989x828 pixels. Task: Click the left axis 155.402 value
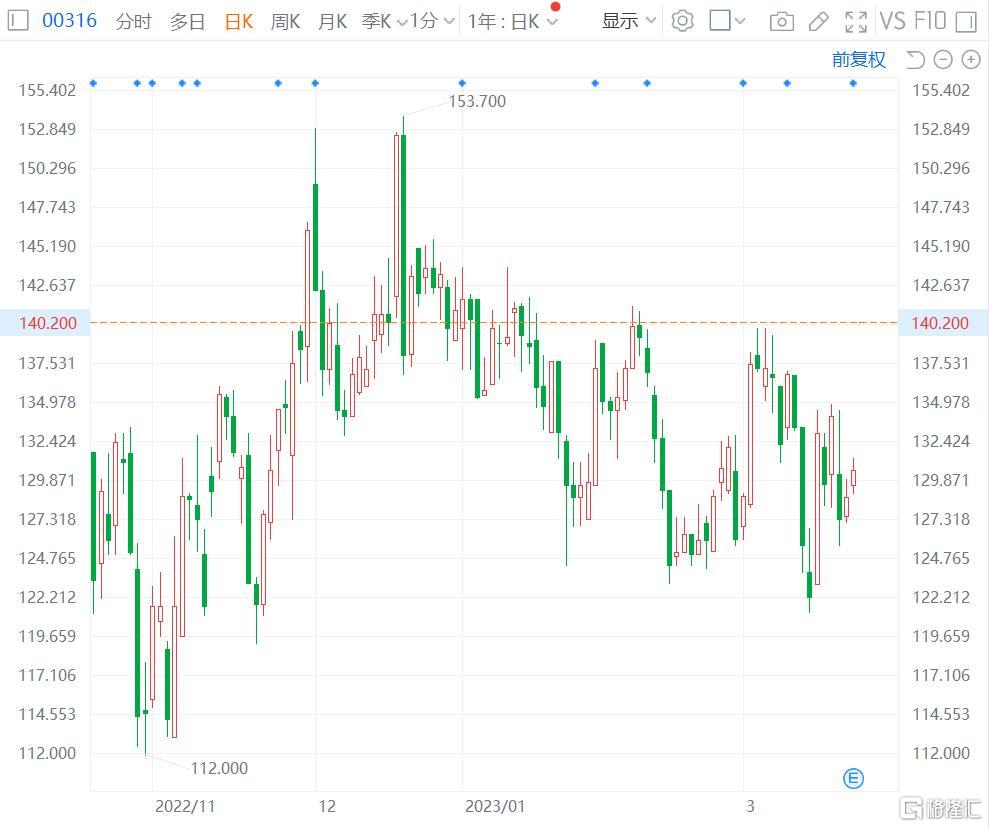(47, 90)
